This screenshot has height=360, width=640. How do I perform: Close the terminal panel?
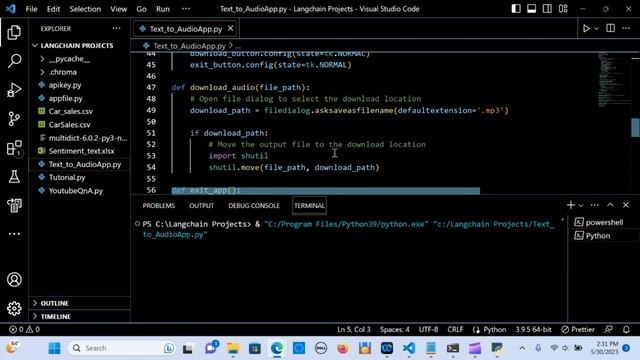click(626, 205)
